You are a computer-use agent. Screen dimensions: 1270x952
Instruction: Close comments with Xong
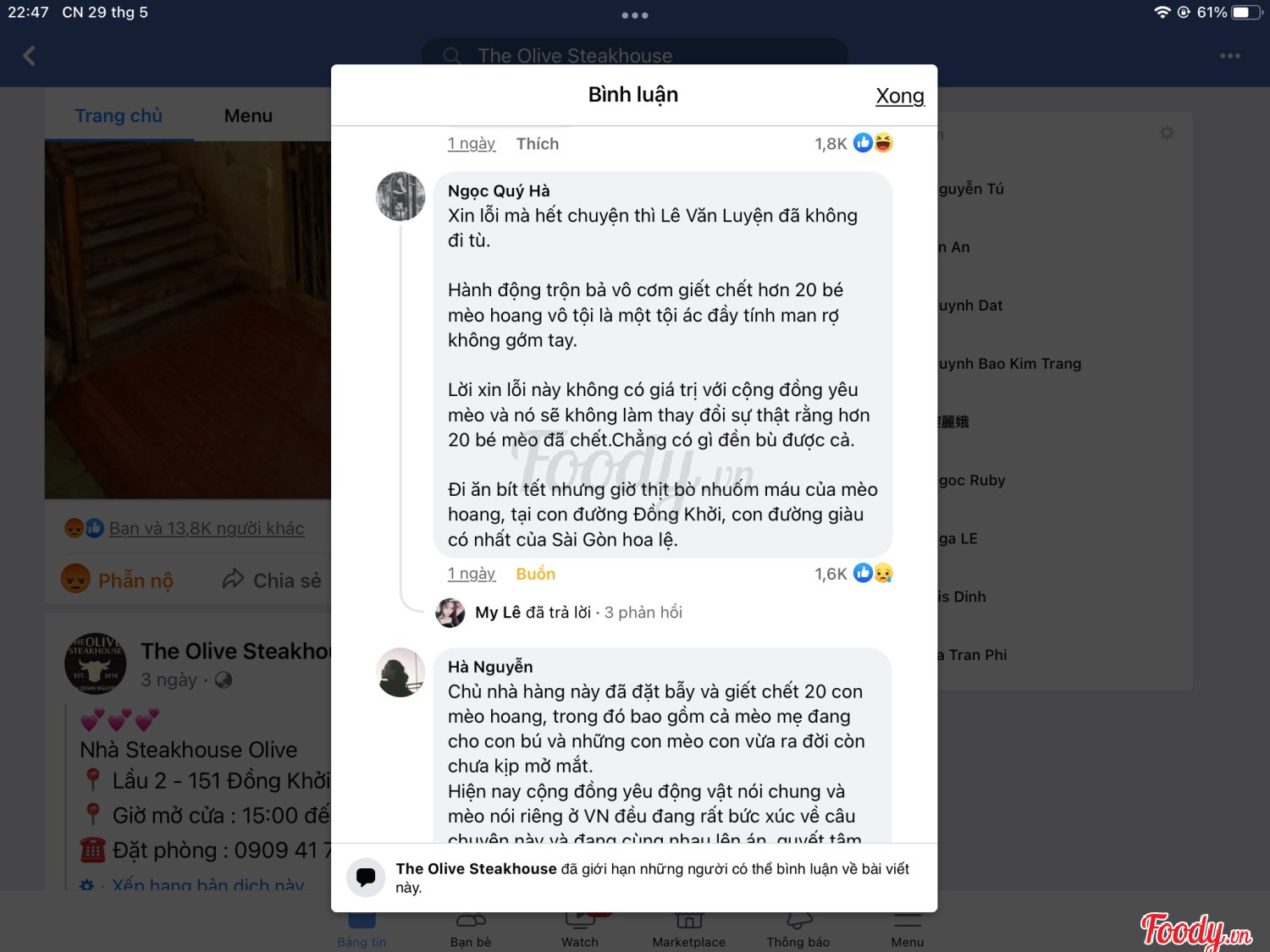pyautogui.click(x=900, y=96)
